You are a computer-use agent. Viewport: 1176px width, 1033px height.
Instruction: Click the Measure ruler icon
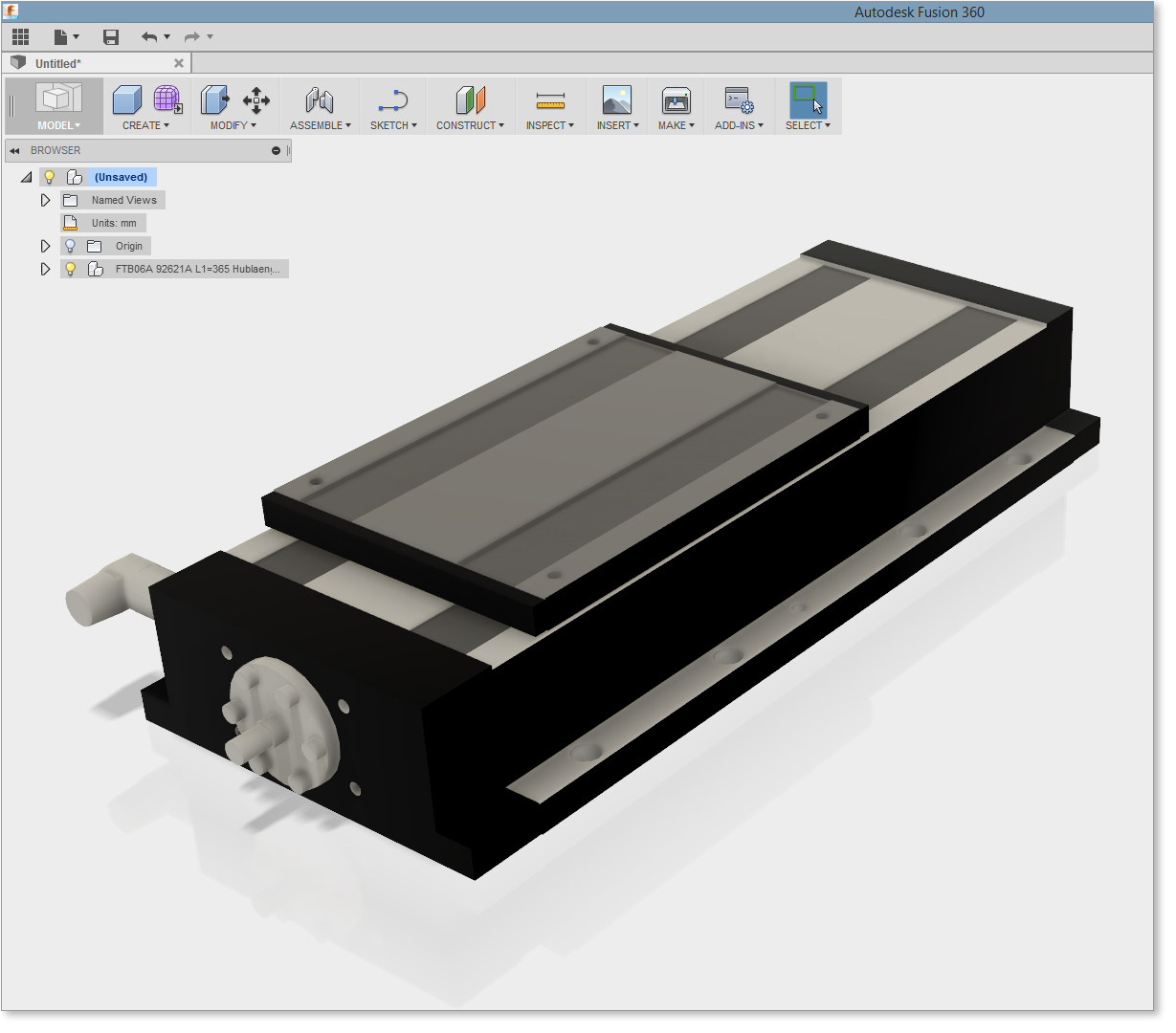(x=550, y=100)
